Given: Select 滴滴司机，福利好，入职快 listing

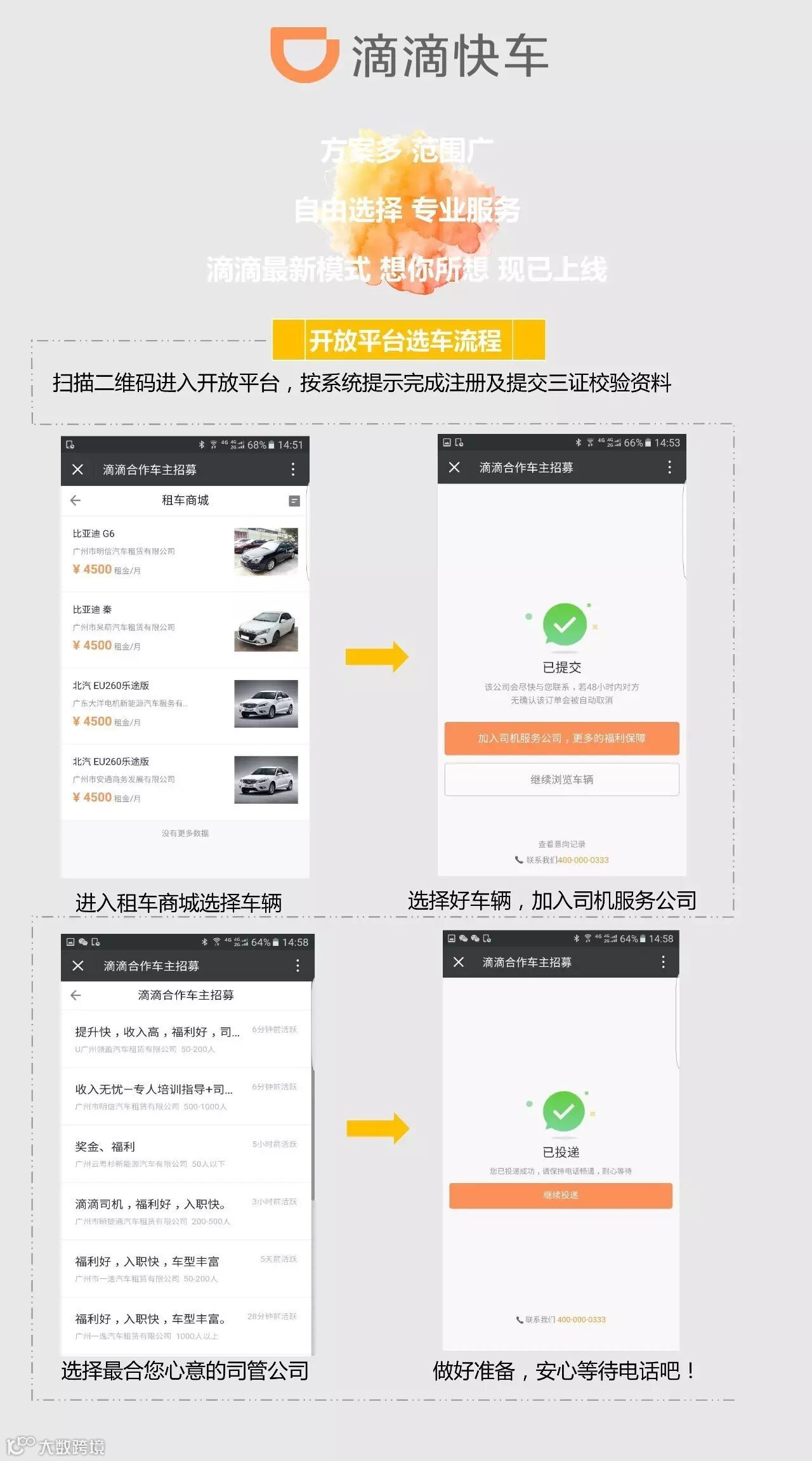Looking at the screenshot, I should pos(186,1212).
